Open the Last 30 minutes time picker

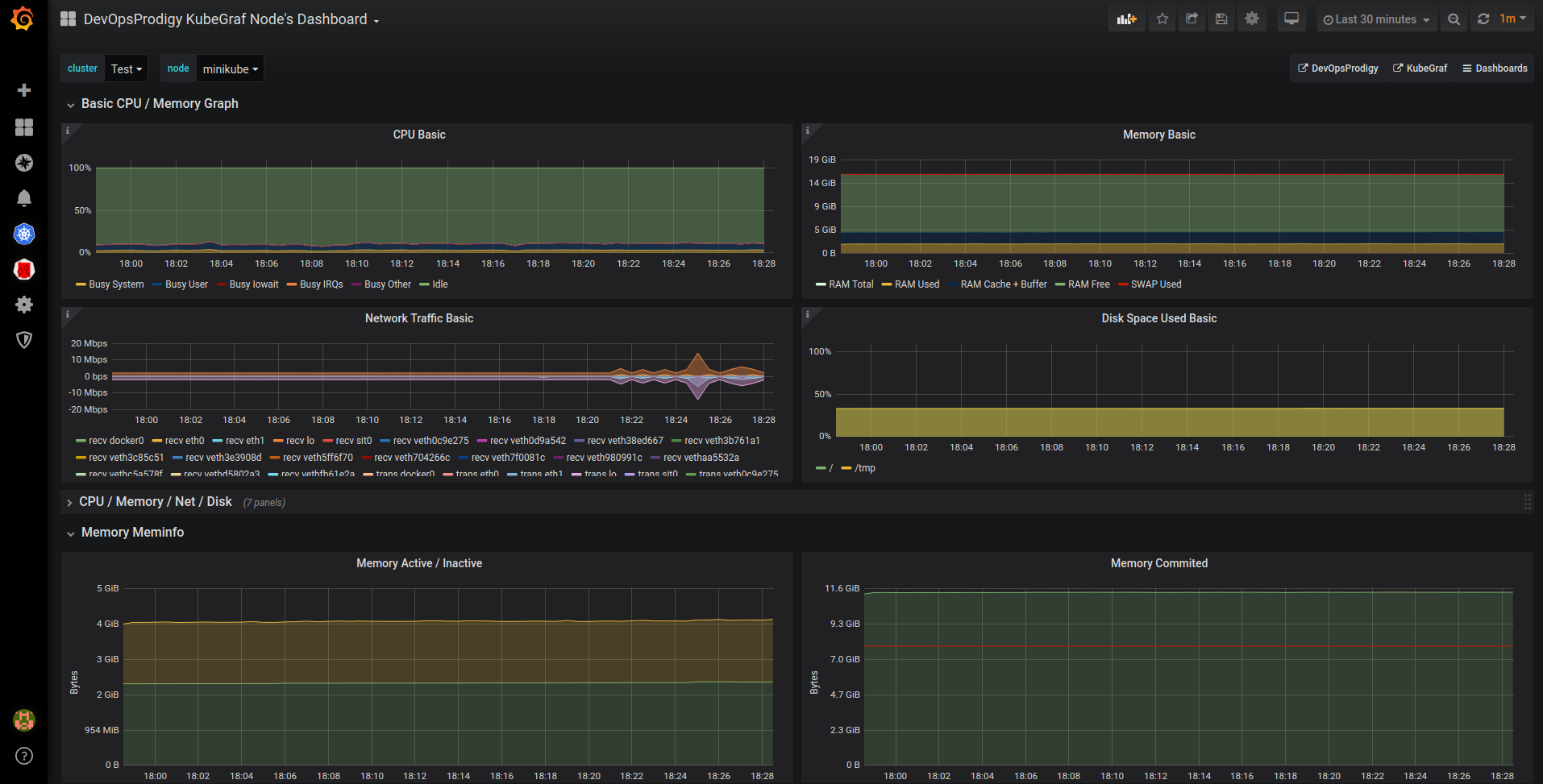pyautogui.click(x=1376, y=19)
